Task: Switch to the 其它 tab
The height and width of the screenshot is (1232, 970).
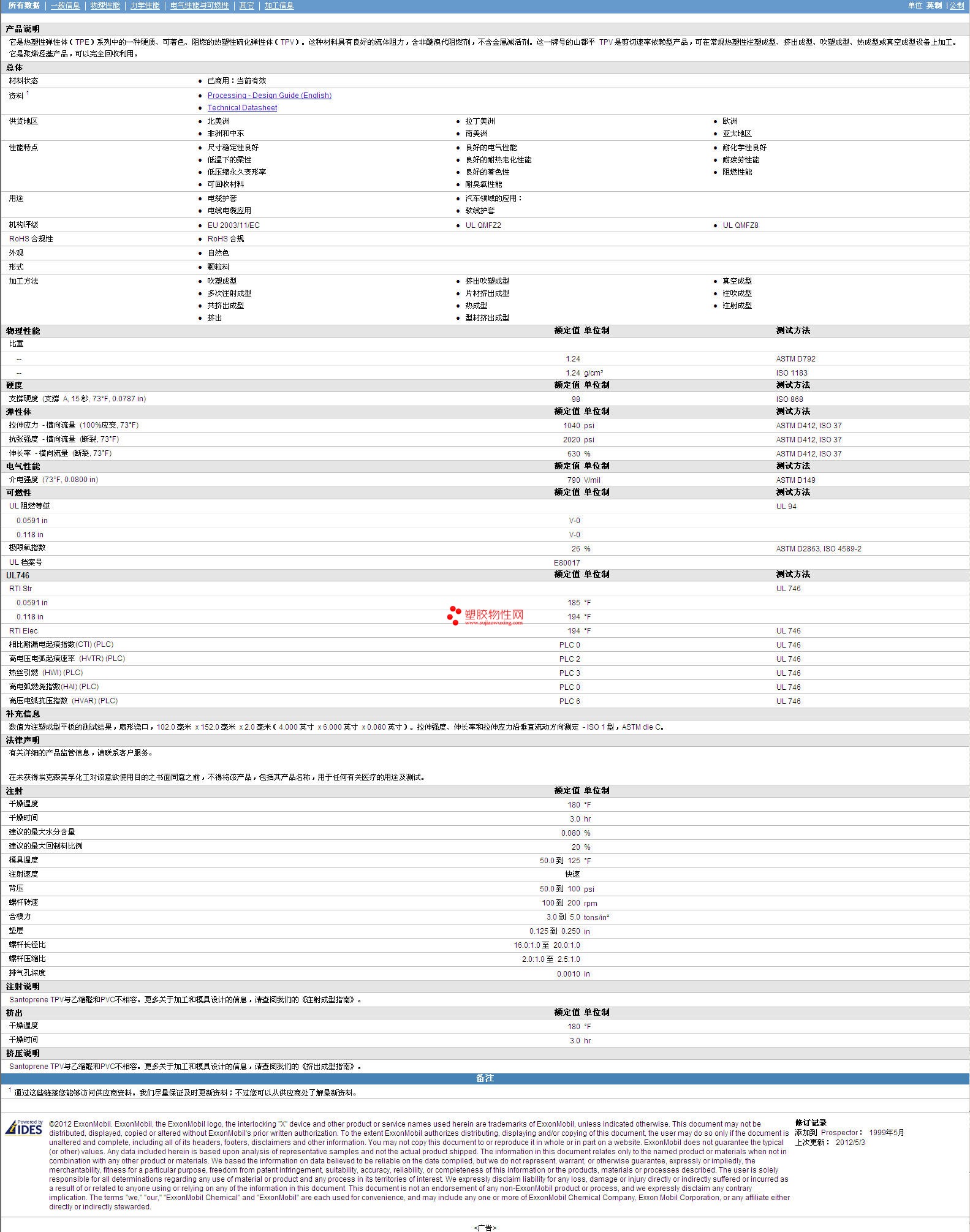Action: point(246,6)
